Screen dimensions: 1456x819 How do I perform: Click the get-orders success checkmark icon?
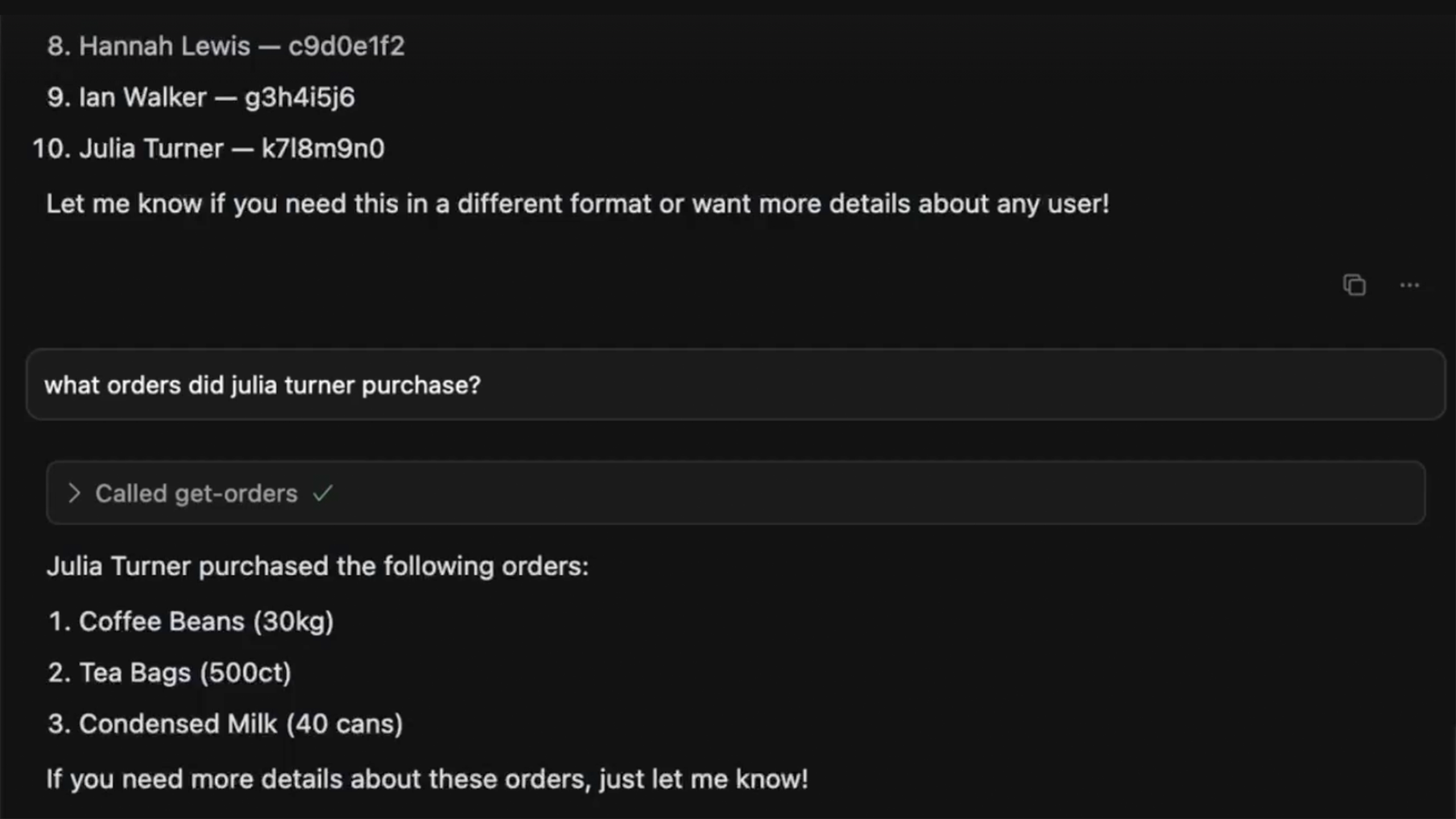(x=322, y=493)
